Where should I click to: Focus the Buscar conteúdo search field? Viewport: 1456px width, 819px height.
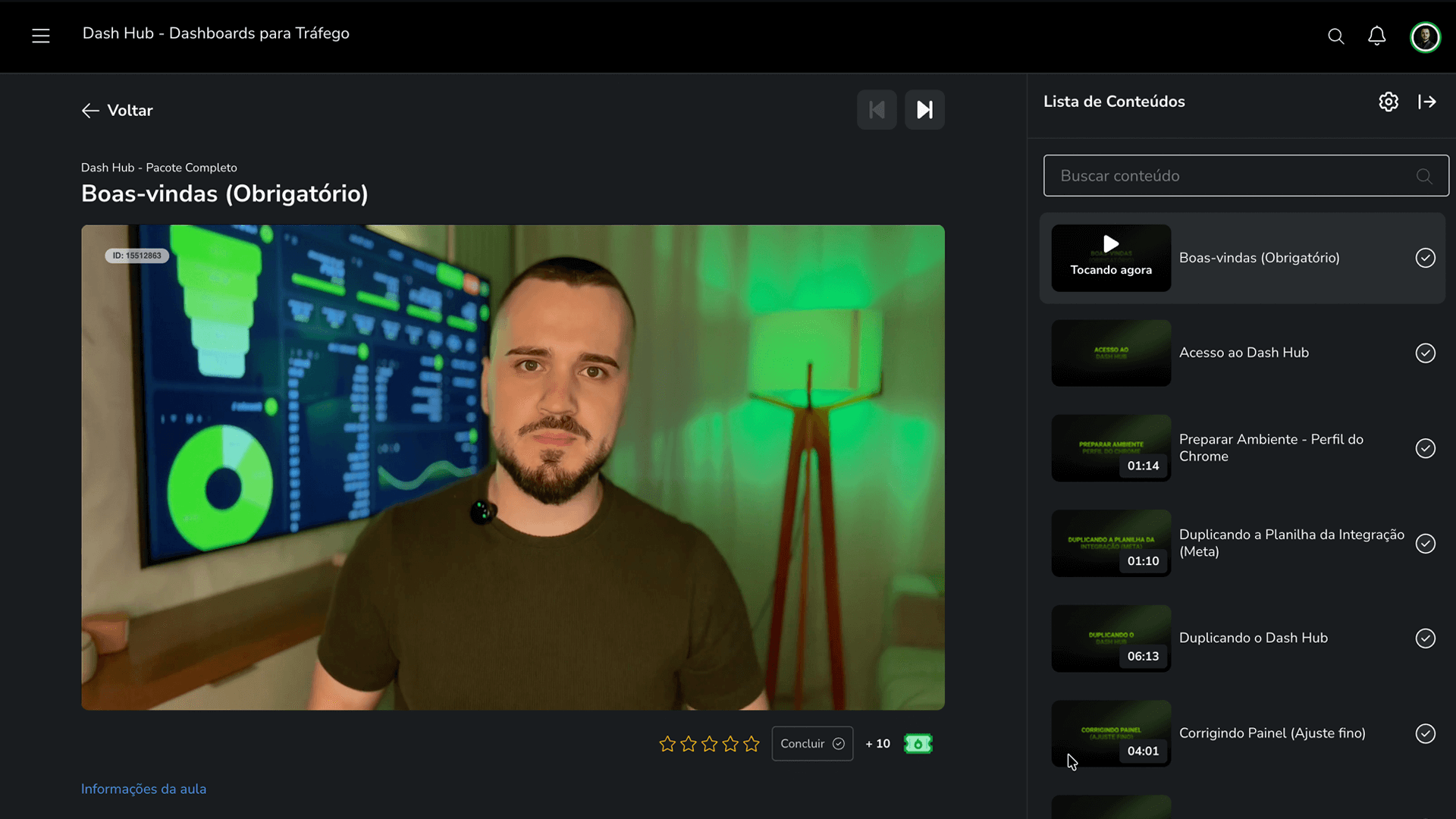pyautogui.click(x=1232, y=176)
